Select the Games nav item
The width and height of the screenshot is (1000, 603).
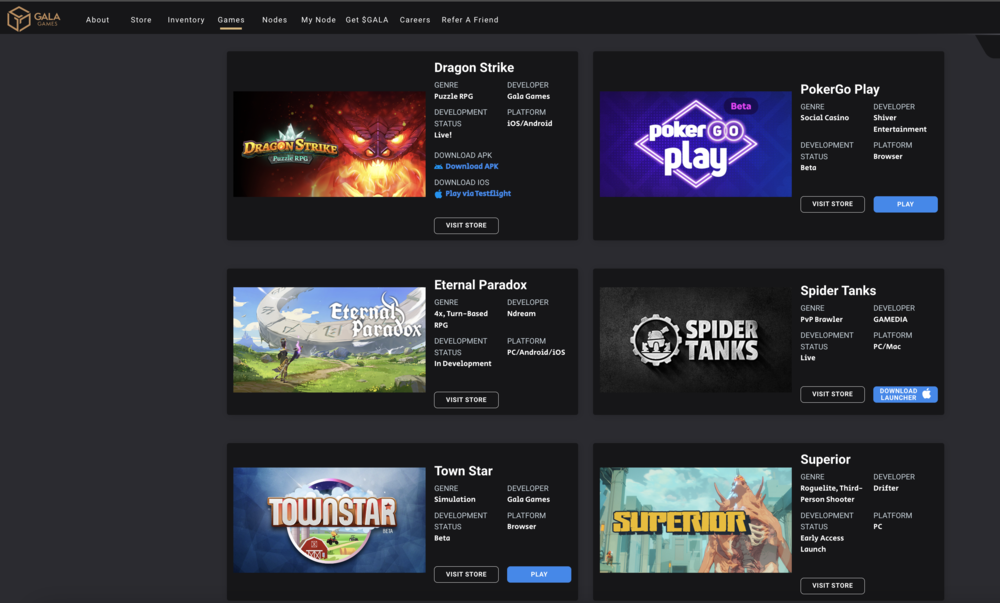click(x=231, y=20)
